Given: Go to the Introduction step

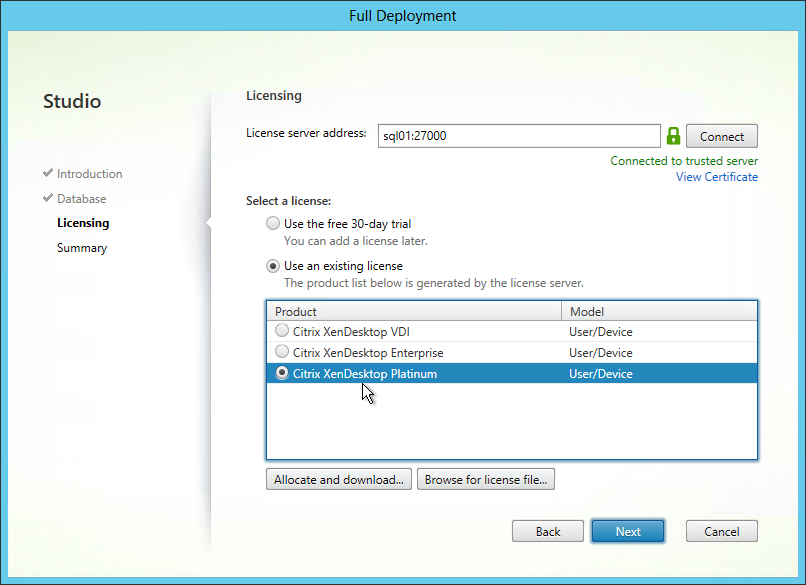Looking at the screenshot, I should tap(89, 174).
